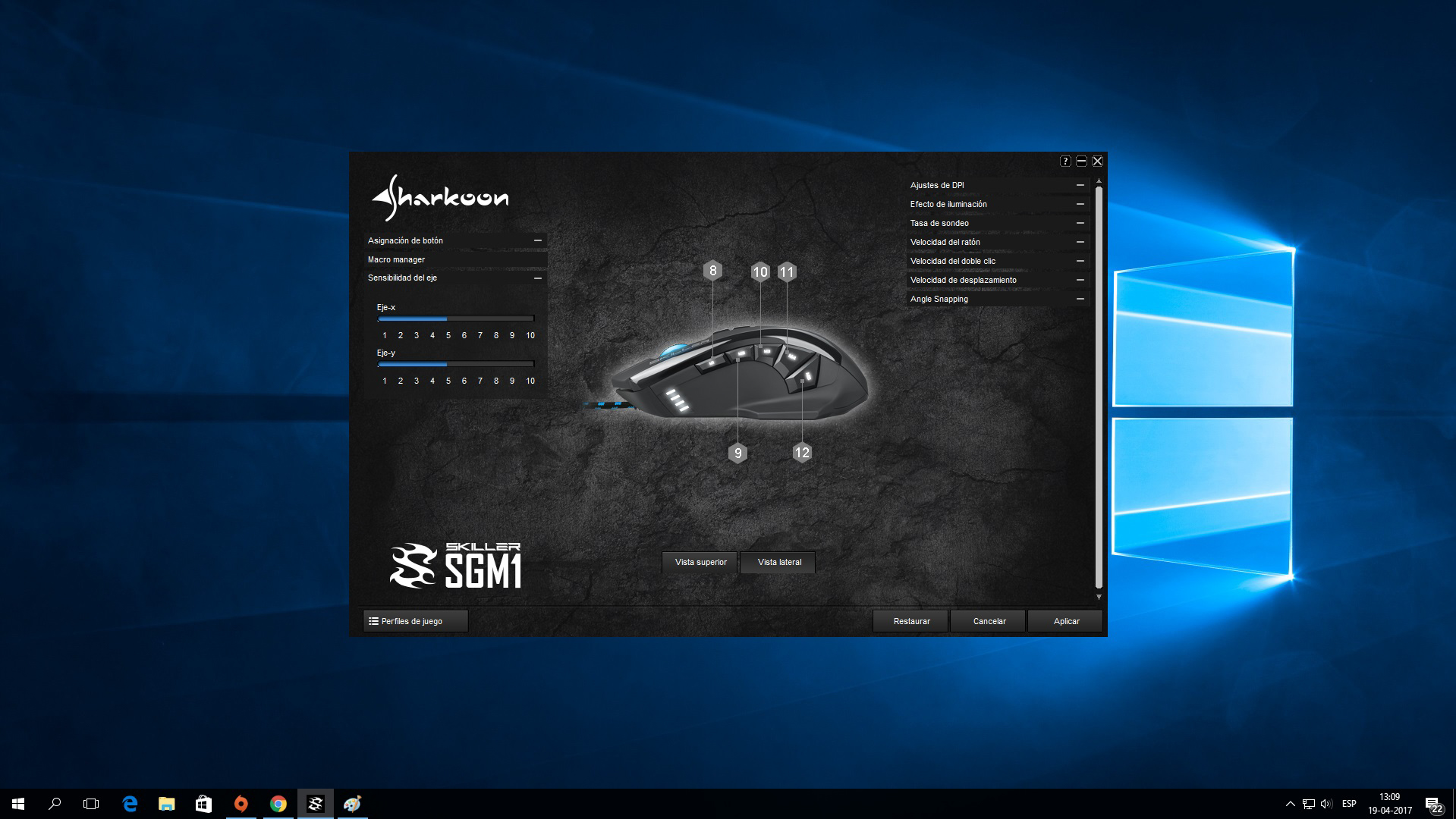This screenshot has width=1456, height=819.
Task: Select button marker 11 on mouse
Action: 787,272
